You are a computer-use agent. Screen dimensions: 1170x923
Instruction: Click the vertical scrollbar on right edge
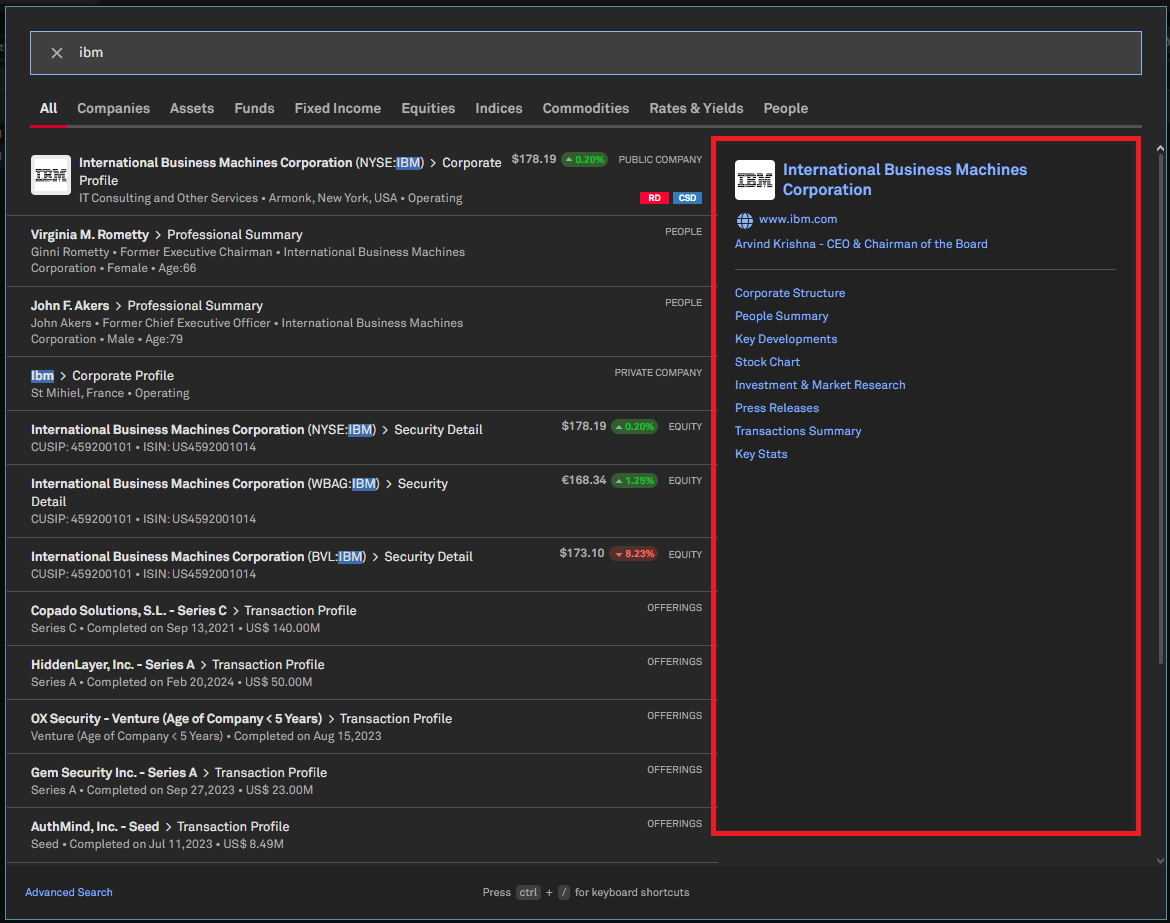coord(1160,400)
